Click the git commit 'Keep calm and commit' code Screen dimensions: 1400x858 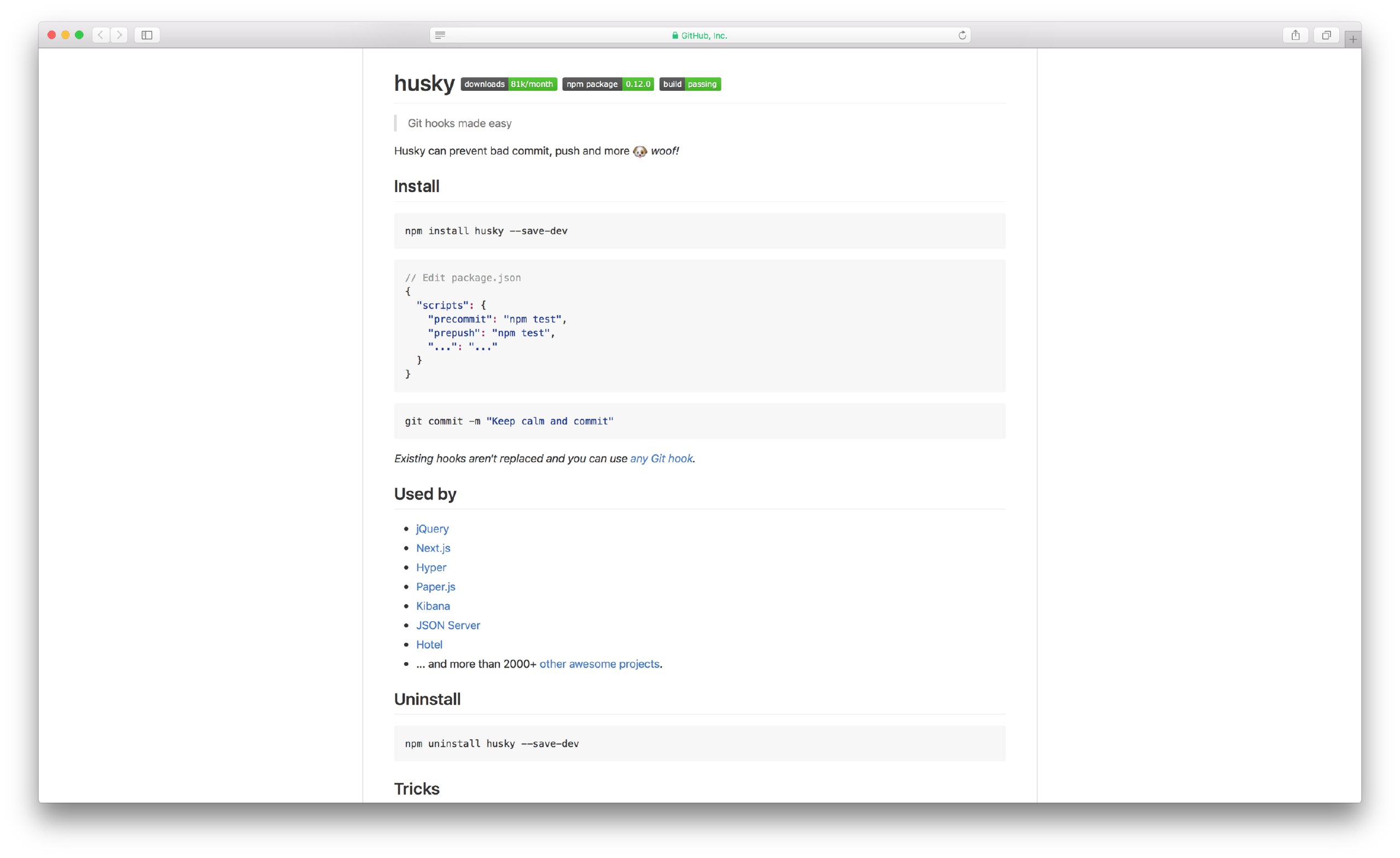(x=509, y=421)
